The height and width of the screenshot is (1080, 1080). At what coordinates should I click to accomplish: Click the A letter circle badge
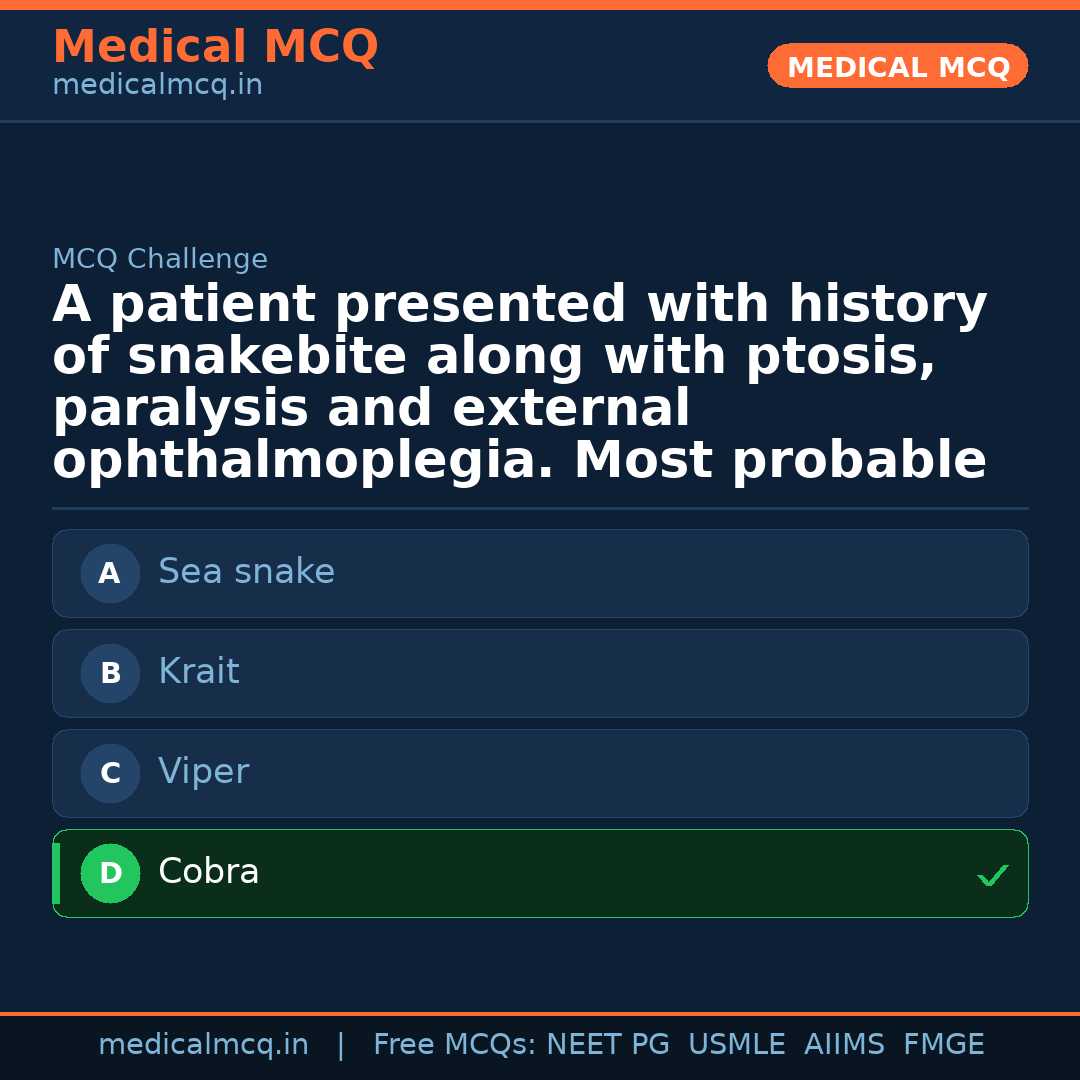(110, 574)
